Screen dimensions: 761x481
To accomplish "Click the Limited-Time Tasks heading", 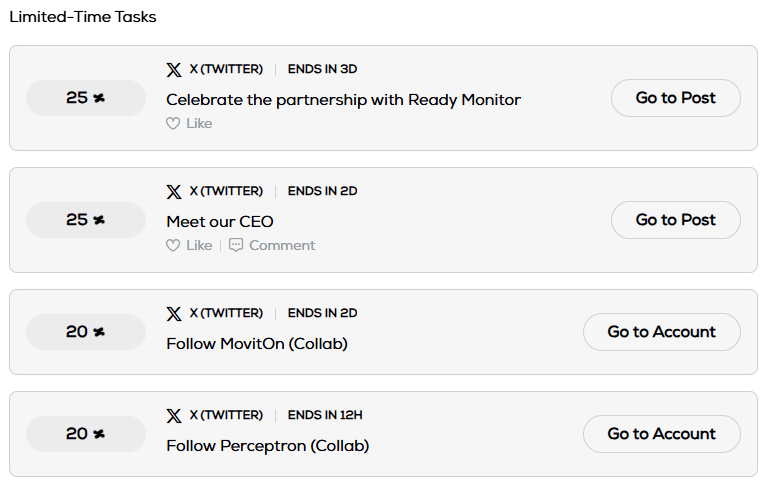I will (x=83, y=17).
